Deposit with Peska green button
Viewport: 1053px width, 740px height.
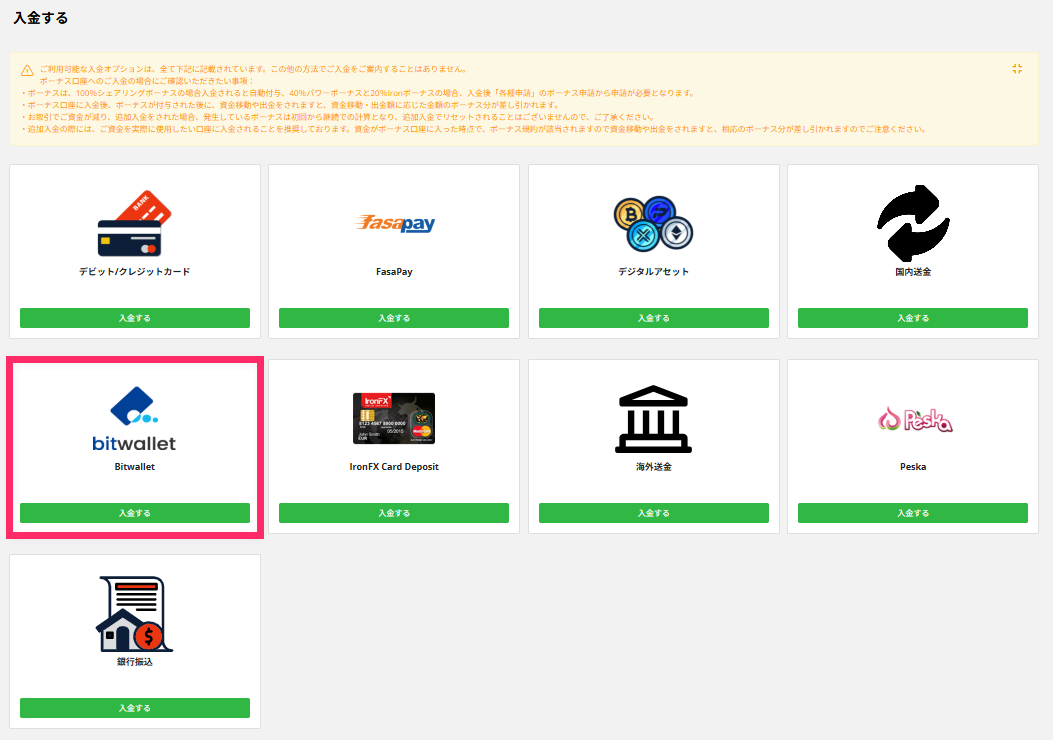913,513
